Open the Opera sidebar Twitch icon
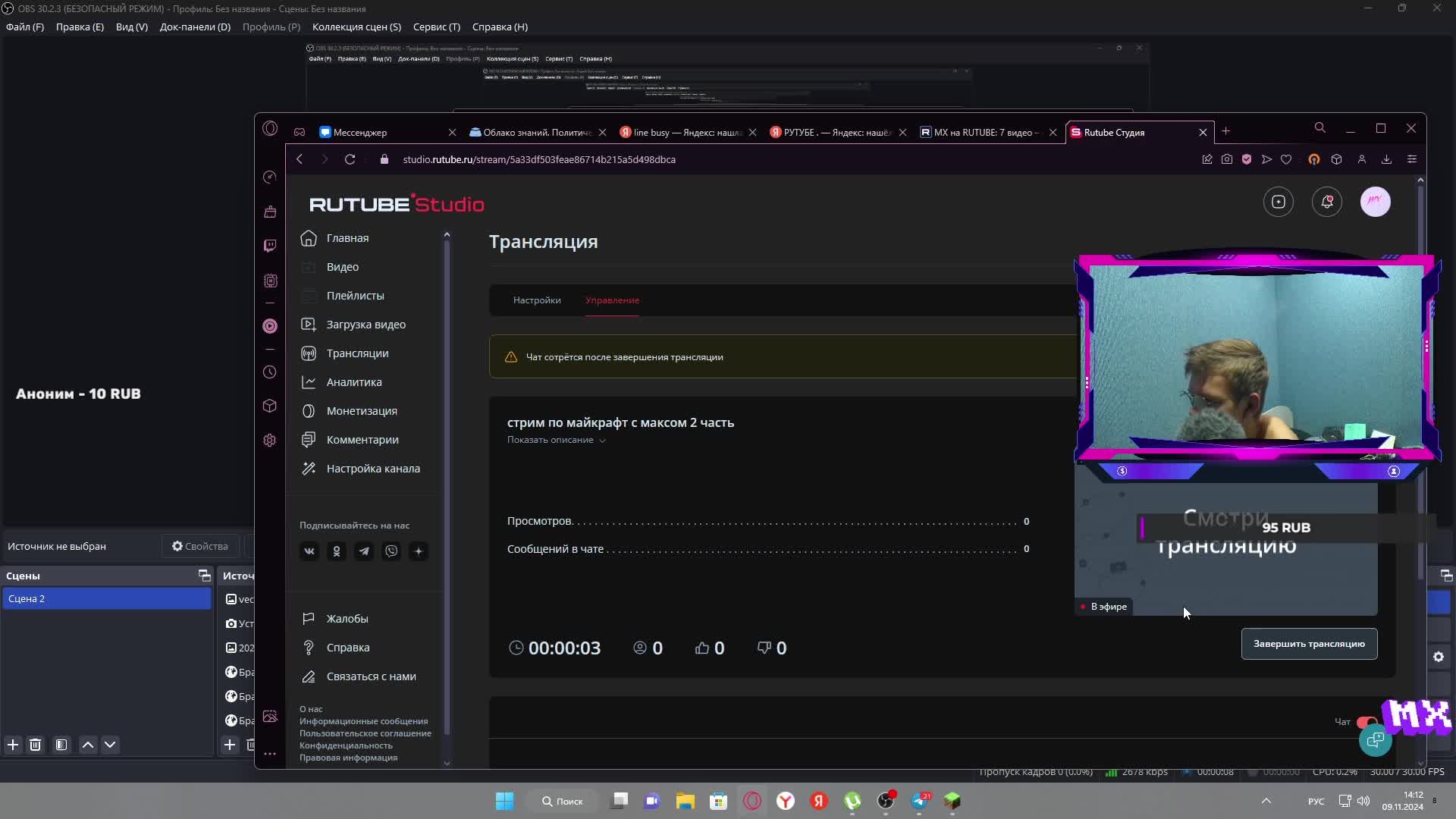 [270, 246]
